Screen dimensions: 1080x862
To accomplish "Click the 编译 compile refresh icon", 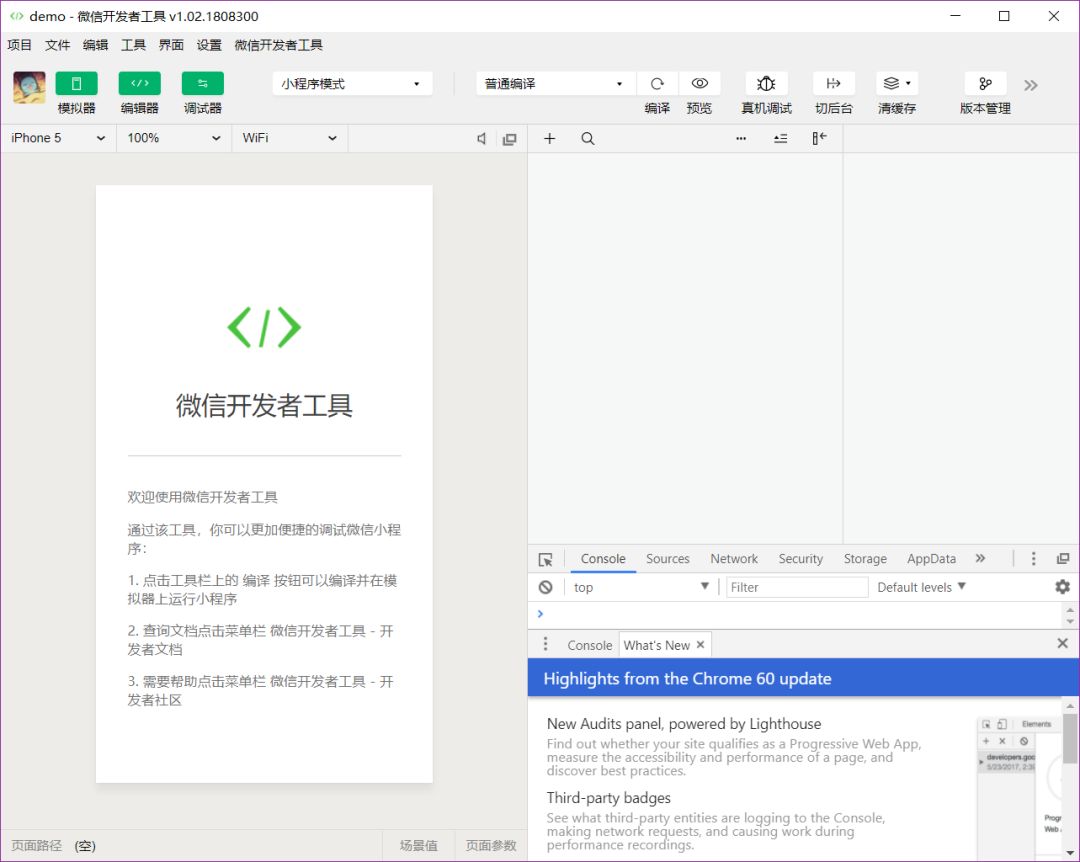I will click(x=657, y=83).
